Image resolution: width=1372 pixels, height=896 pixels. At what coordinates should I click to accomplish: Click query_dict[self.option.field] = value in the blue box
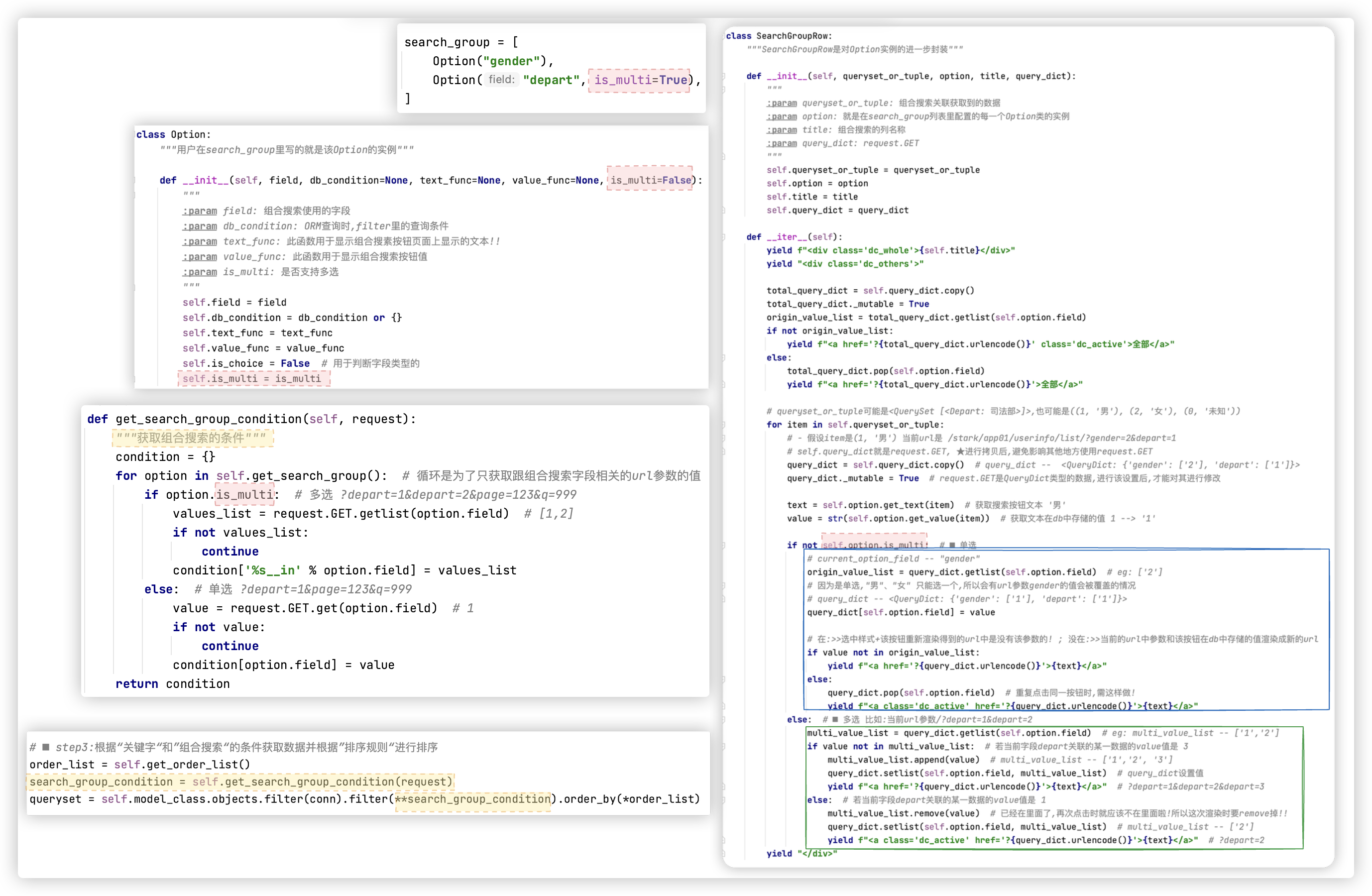(x=901, y=612)
